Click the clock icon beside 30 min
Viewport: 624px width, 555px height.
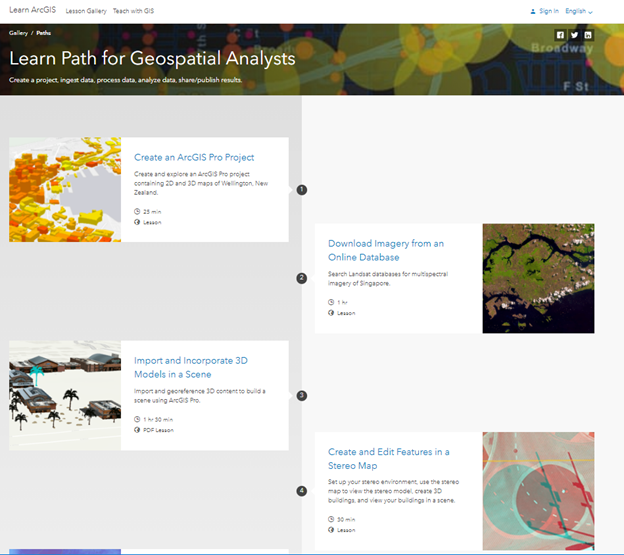pos(331,519)
